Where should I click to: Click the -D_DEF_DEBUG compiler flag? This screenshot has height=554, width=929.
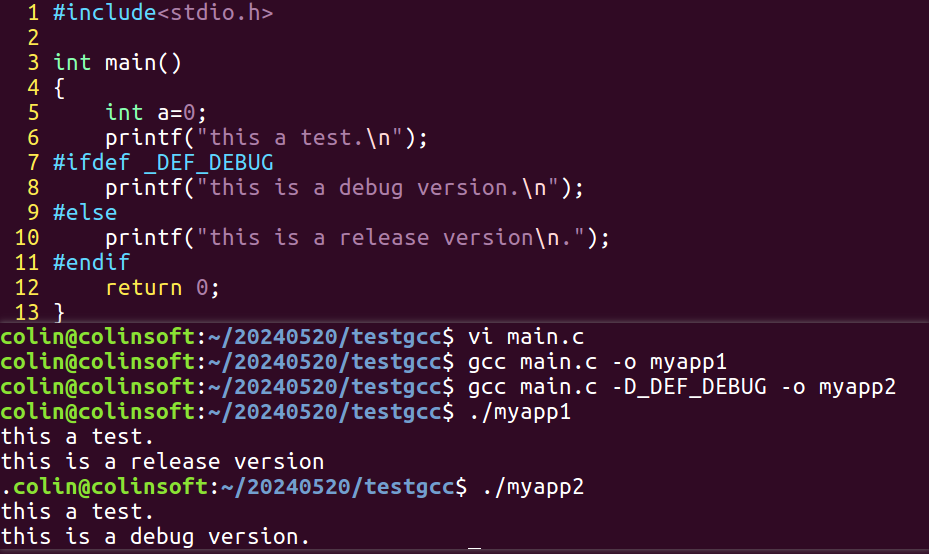(689, 387)
